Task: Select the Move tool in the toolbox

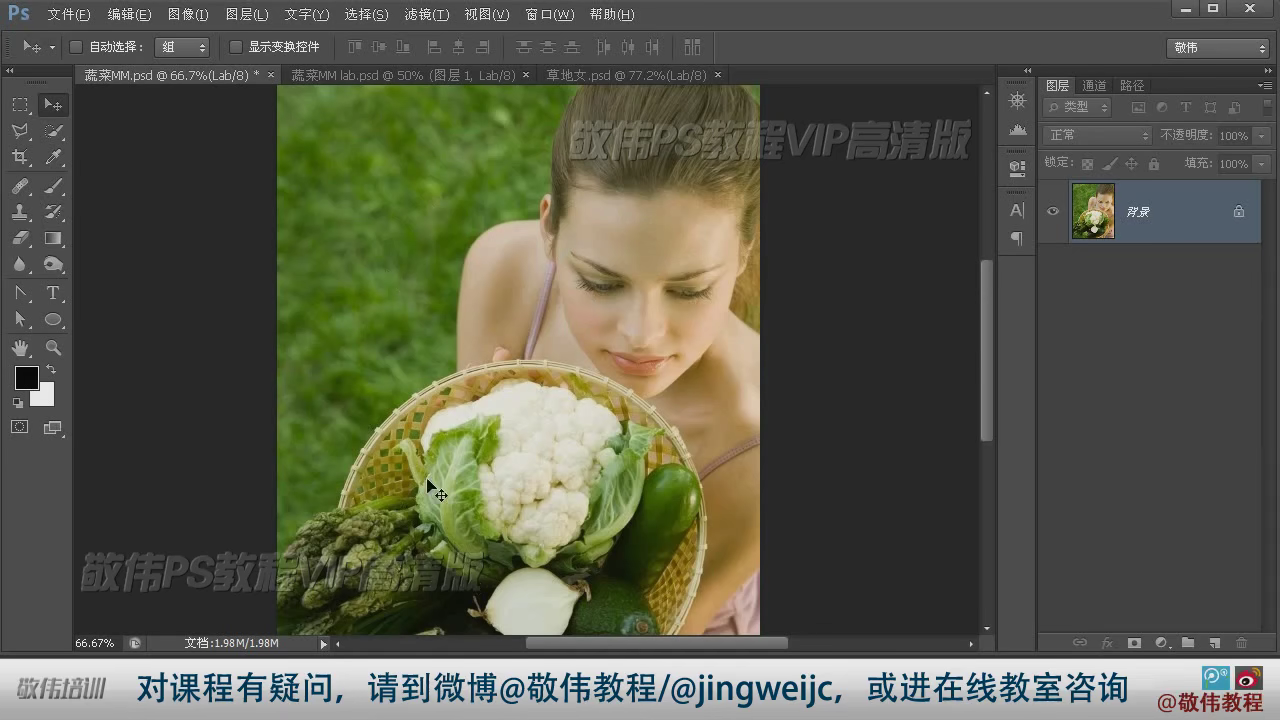Action: [53, 105]
